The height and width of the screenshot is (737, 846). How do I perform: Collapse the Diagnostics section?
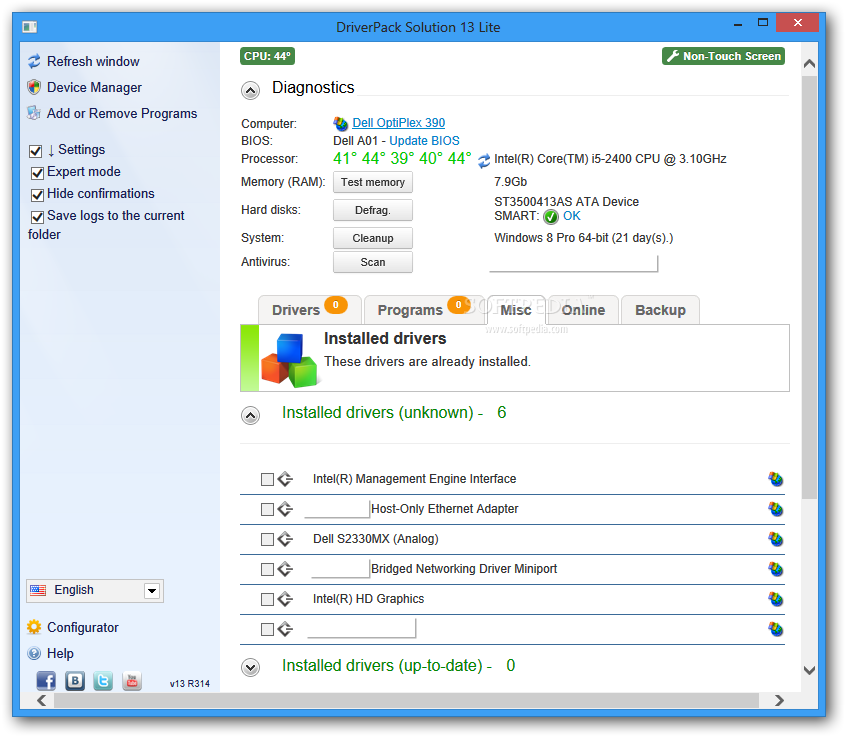pyautogui.click(x=250, y=91)
